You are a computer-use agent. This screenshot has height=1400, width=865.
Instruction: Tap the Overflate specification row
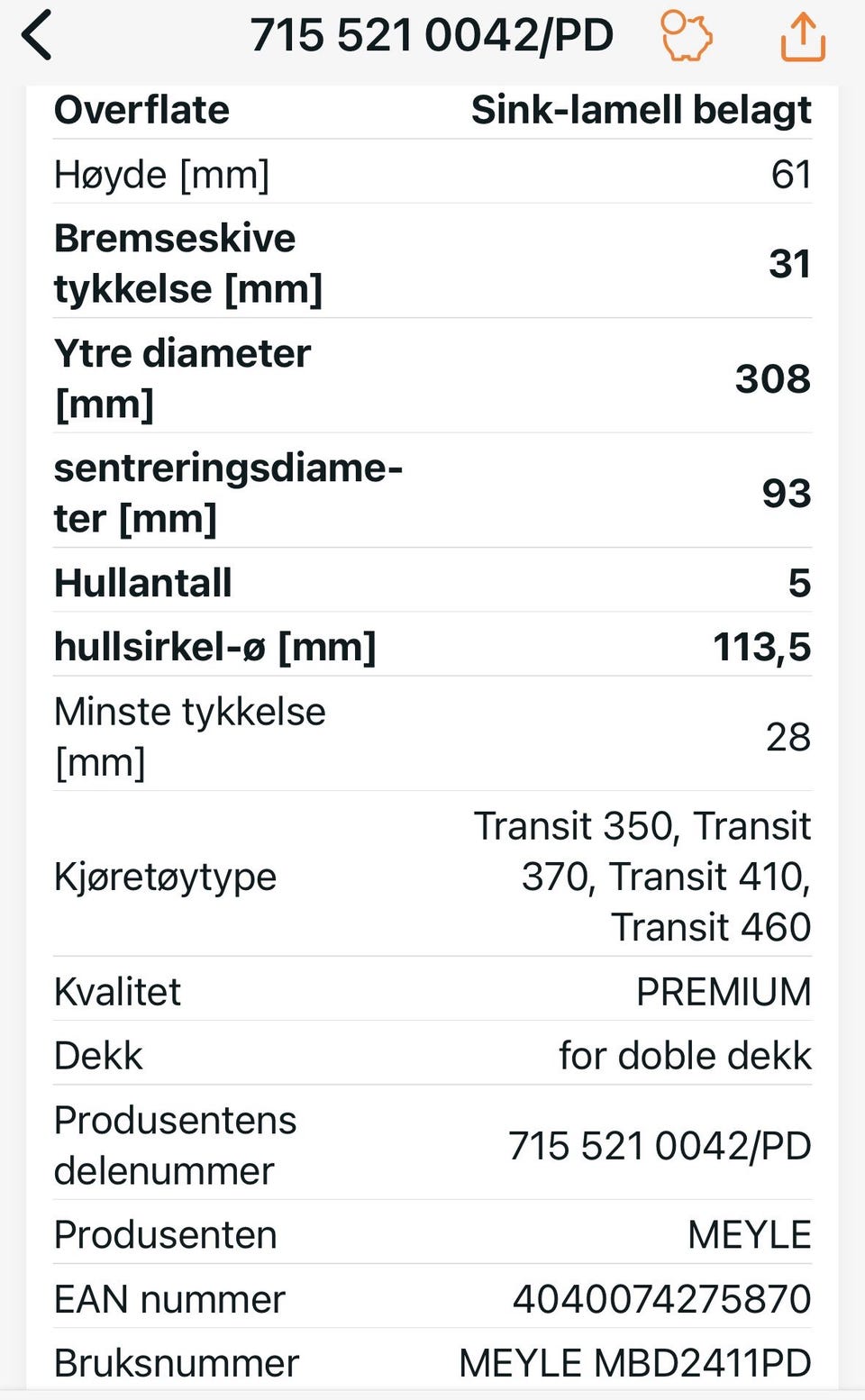tap(432, 111)
